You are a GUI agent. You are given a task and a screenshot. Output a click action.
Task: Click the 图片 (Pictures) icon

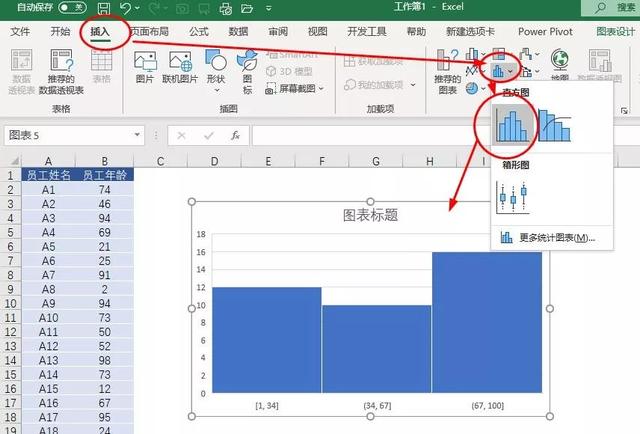tap(145, 67)
